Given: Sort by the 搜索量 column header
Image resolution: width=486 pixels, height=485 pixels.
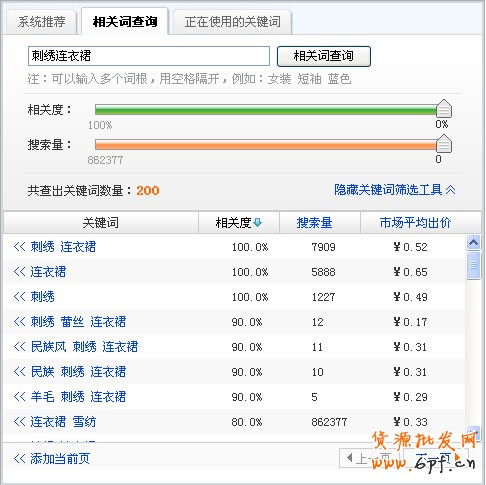Looking at the screenshot, I should coord(314,223).
